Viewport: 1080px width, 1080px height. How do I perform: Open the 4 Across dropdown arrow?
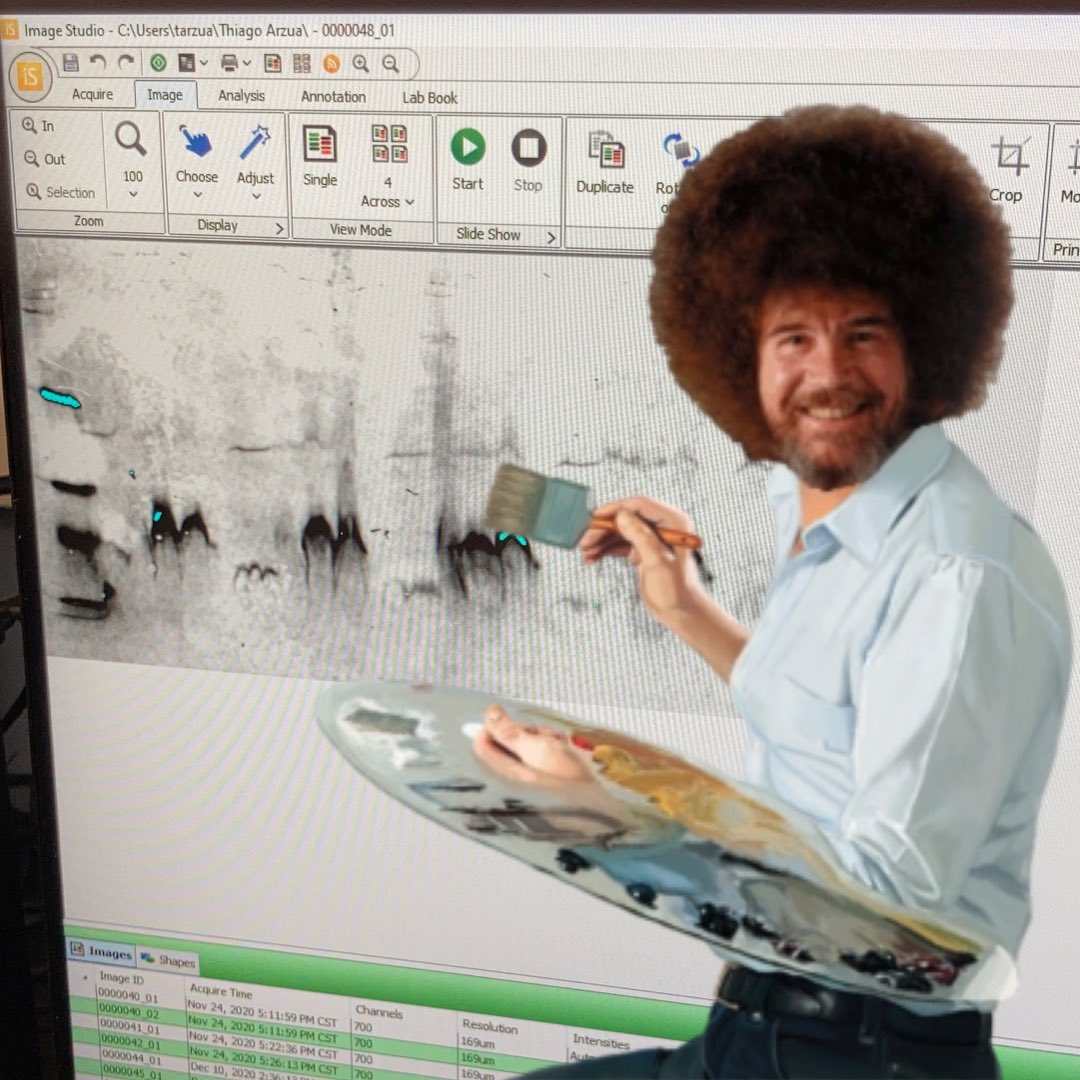[x=410, y=202]
